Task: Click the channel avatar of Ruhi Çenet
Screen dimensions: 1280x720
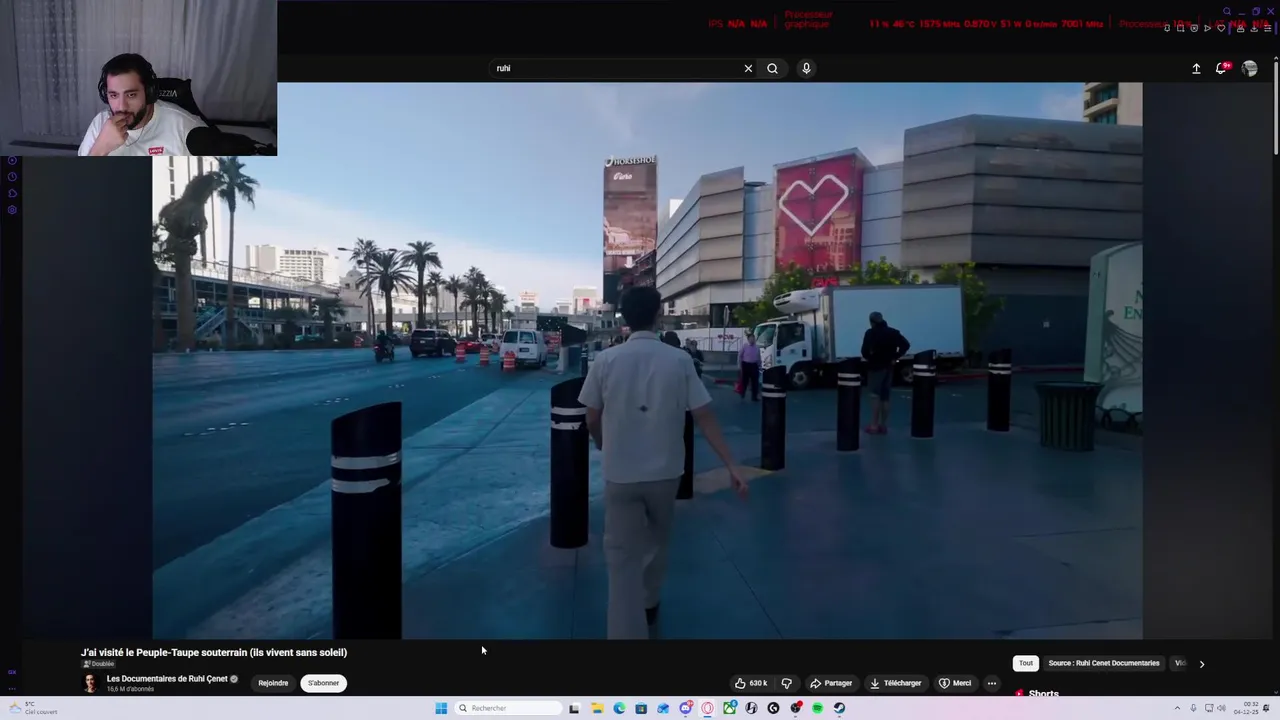Action: pyautogui.click(x=90, y=683)
